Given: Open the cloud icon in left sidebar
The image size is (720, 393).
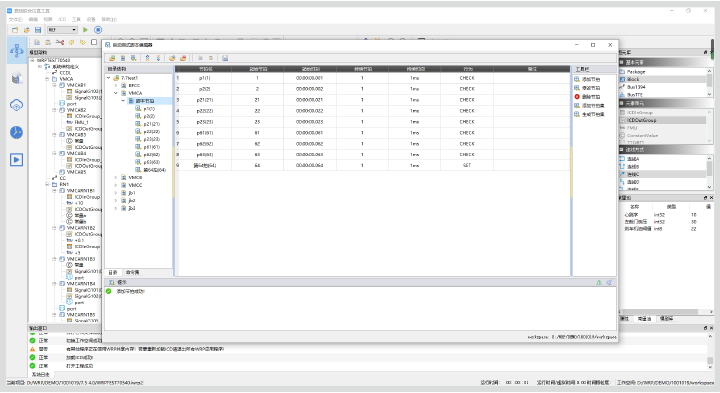Looking at the screenshot, I should [17, 105].
